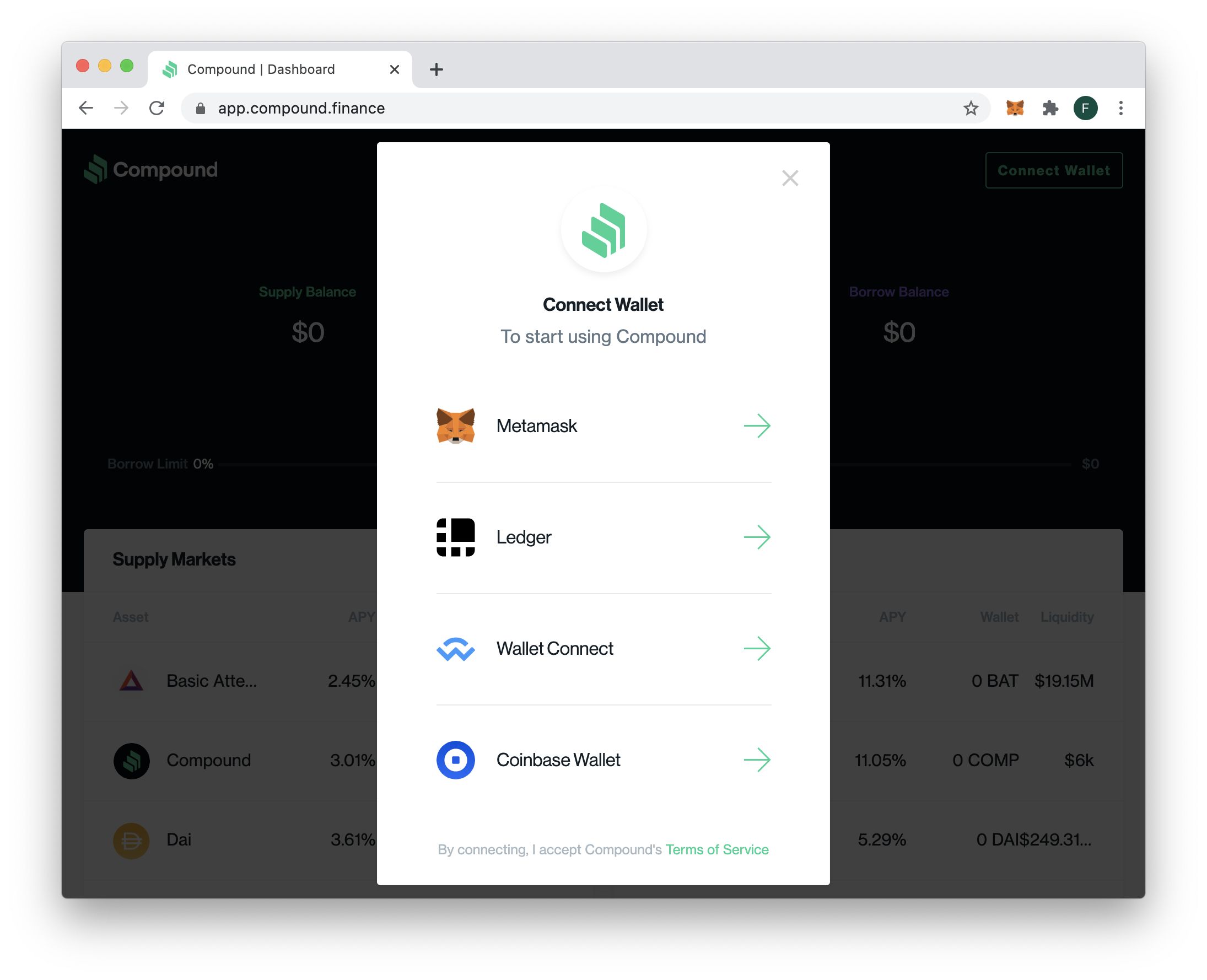1207x980 pixels.
Task: Click the Wallet Connect icon
Action: pyautogui.click(x=455, y=649)
